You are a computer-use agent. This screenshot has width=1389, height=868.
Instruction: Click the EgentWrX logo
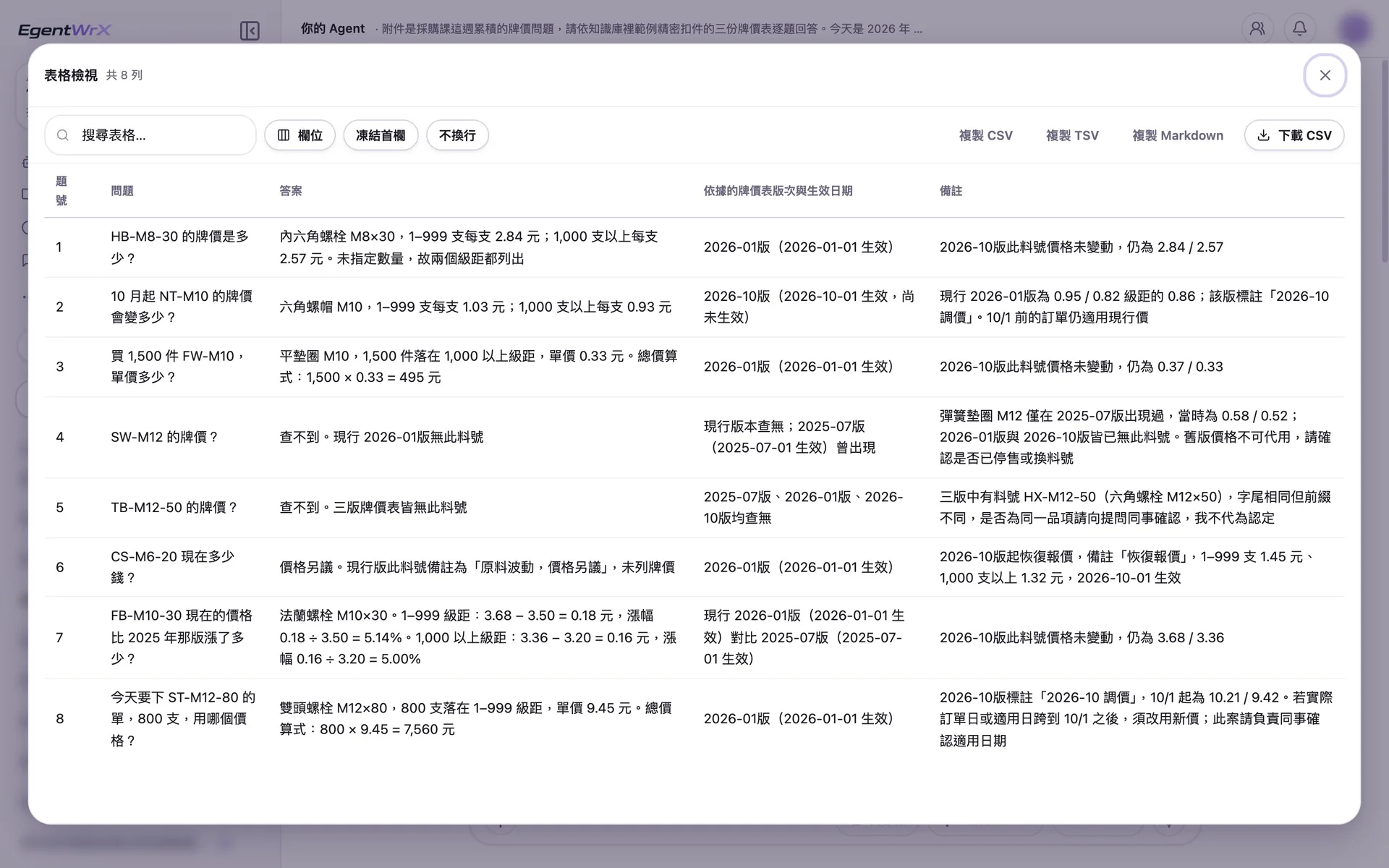64,30
